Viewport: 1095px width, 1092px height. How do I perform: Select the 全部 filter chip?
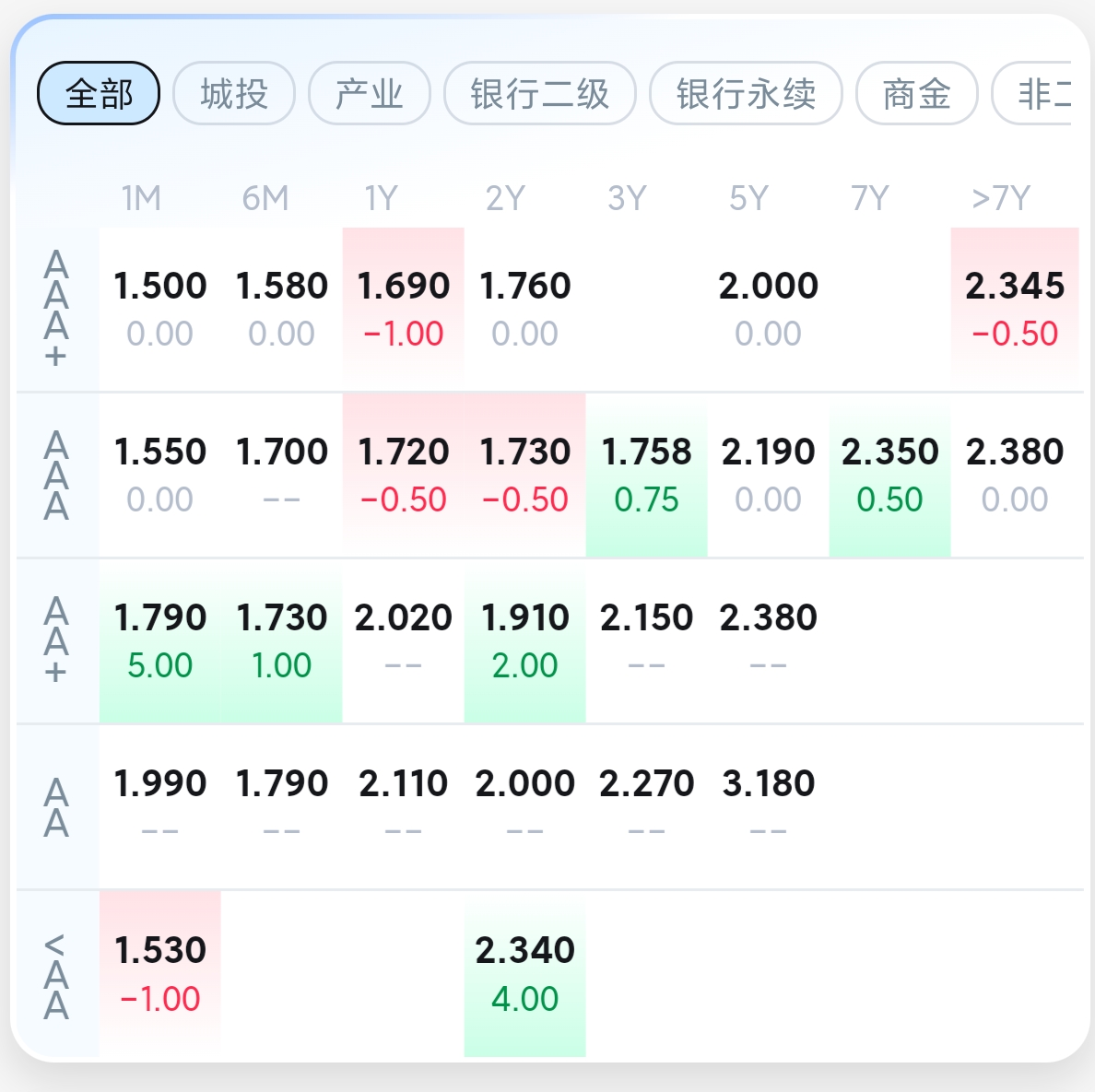(99, 94)
